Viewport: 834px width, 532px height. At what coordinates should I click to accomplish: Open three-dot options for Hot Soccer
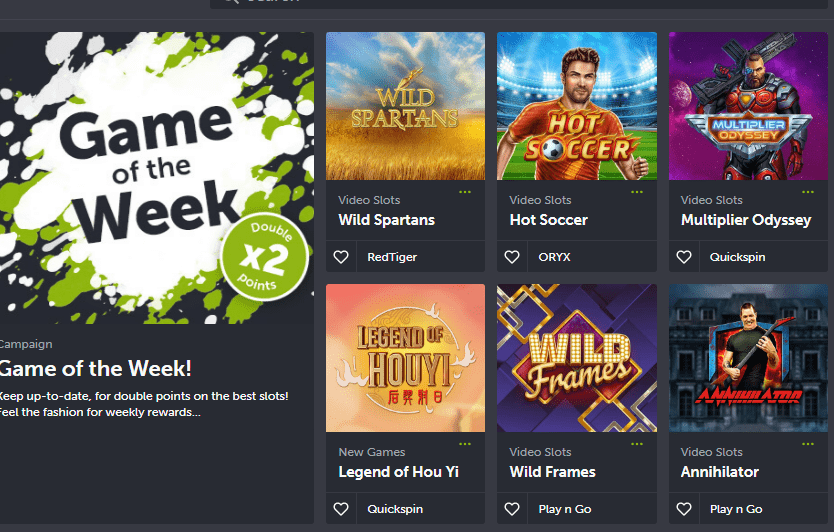(637, 192)
